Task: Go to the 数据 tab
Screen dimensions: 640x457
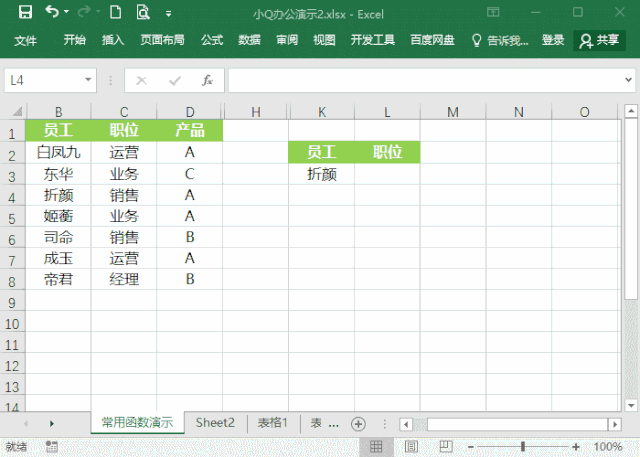Action: (x=249, y=40)
